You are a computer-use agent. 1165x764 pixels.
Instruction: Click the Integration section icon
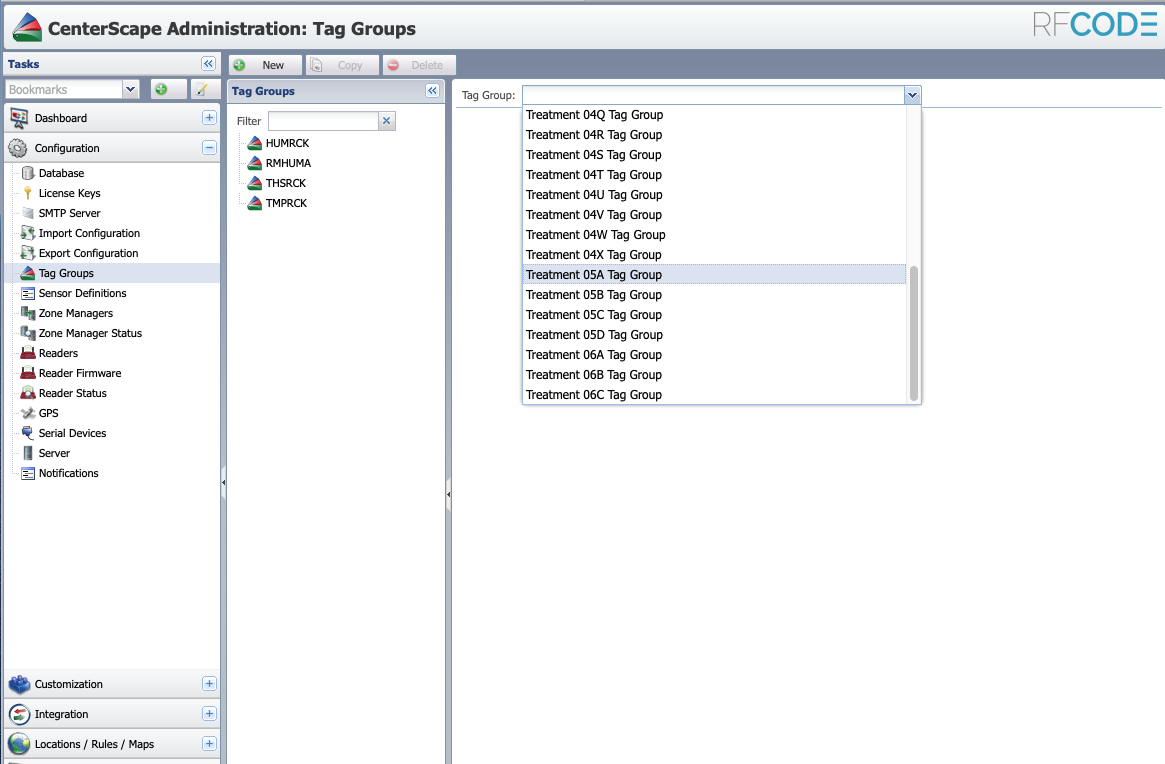[x=19, y=714]
